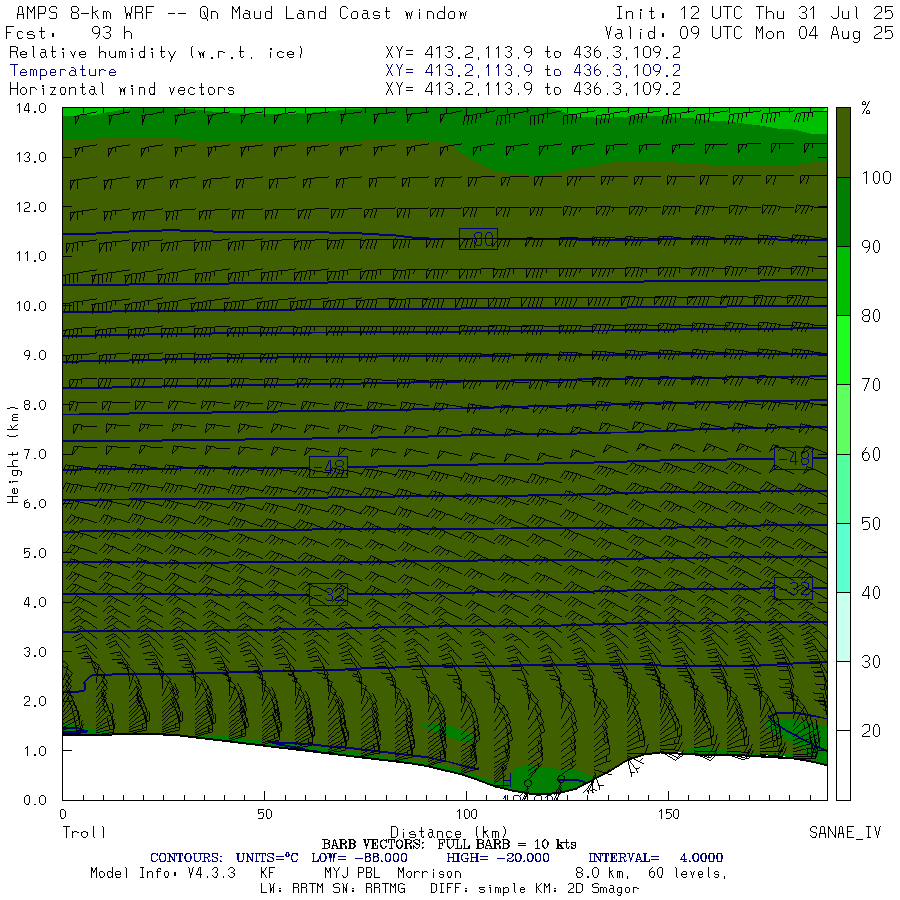Image resolution: width=900 pixels, height=900 pixels.
Task: Click the "10.0" height axis tick label
Action: pos(31,306)
